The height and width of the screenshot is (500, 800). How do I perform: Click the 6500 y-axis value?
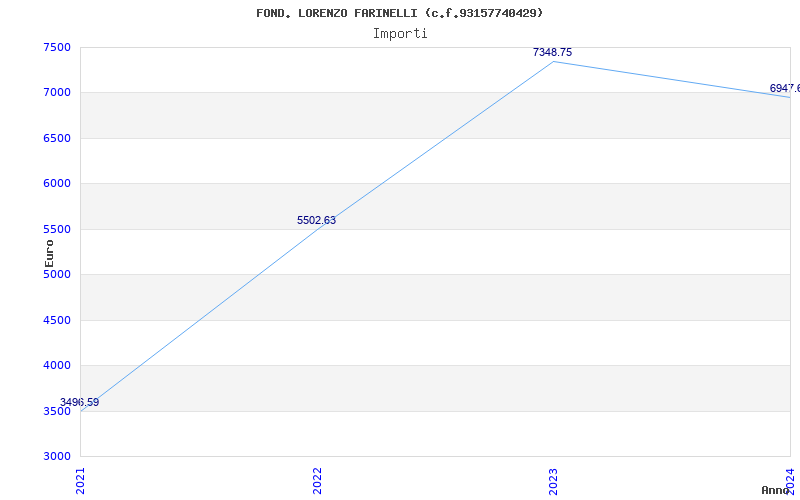[57, 138]
